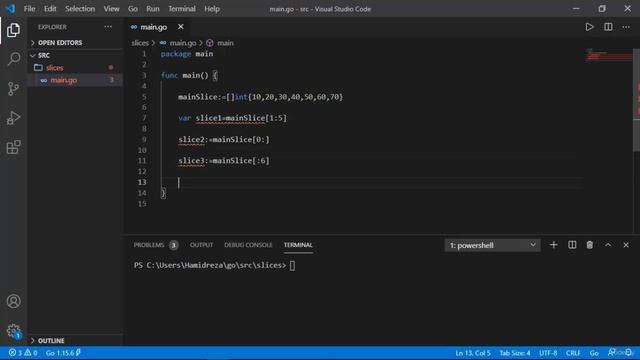Screen dimensions: 640x360
Task: Click 'package main' on line 1
Action: (187, 54)
